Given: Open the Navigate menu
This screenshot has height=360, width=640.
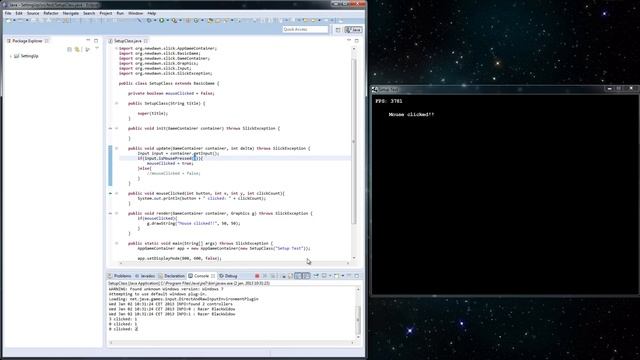Looking at the screenshot, I should (70, 13).
